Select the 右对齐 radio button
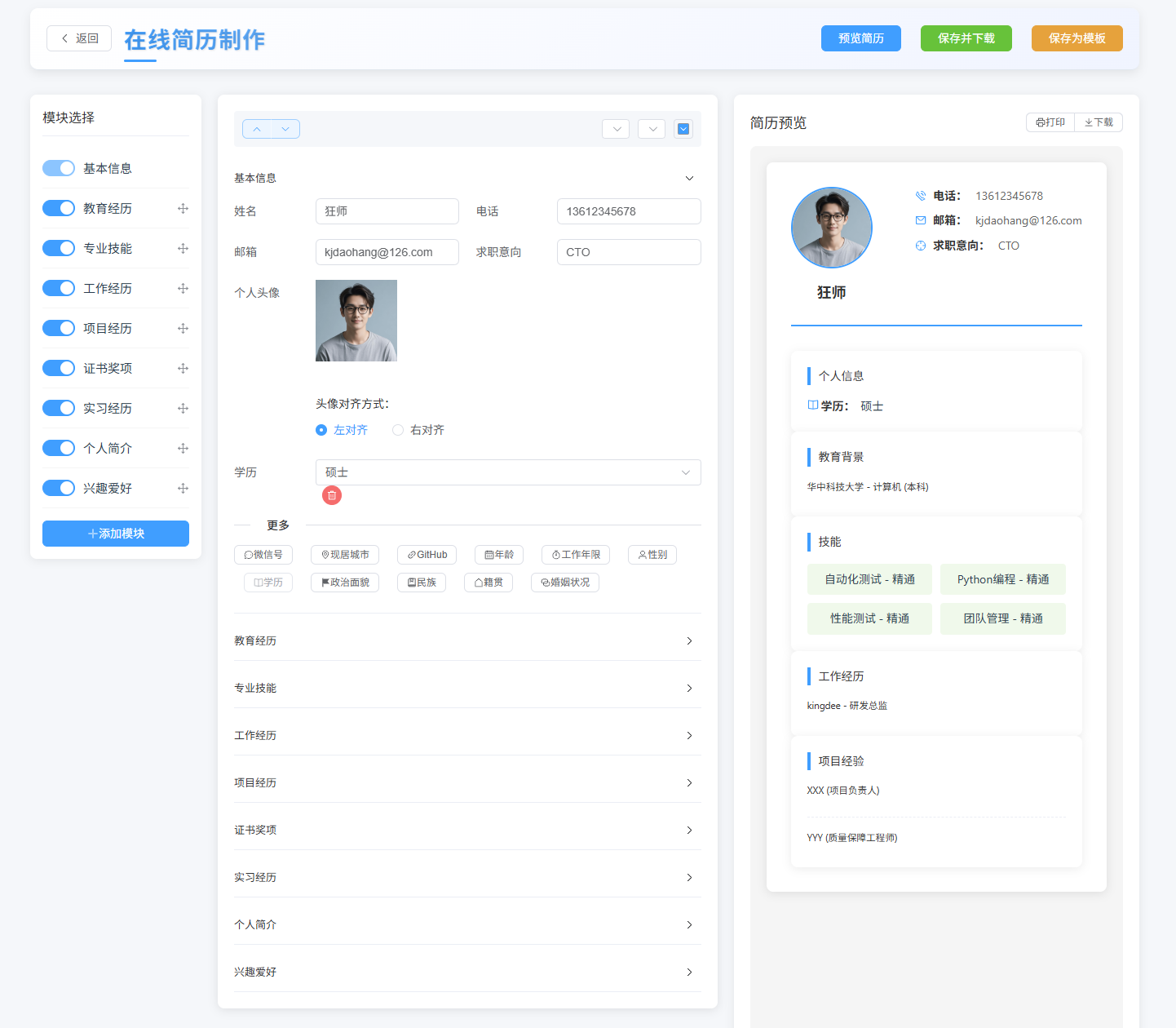The image size is (1176, 1028). [x=398, y=430]
